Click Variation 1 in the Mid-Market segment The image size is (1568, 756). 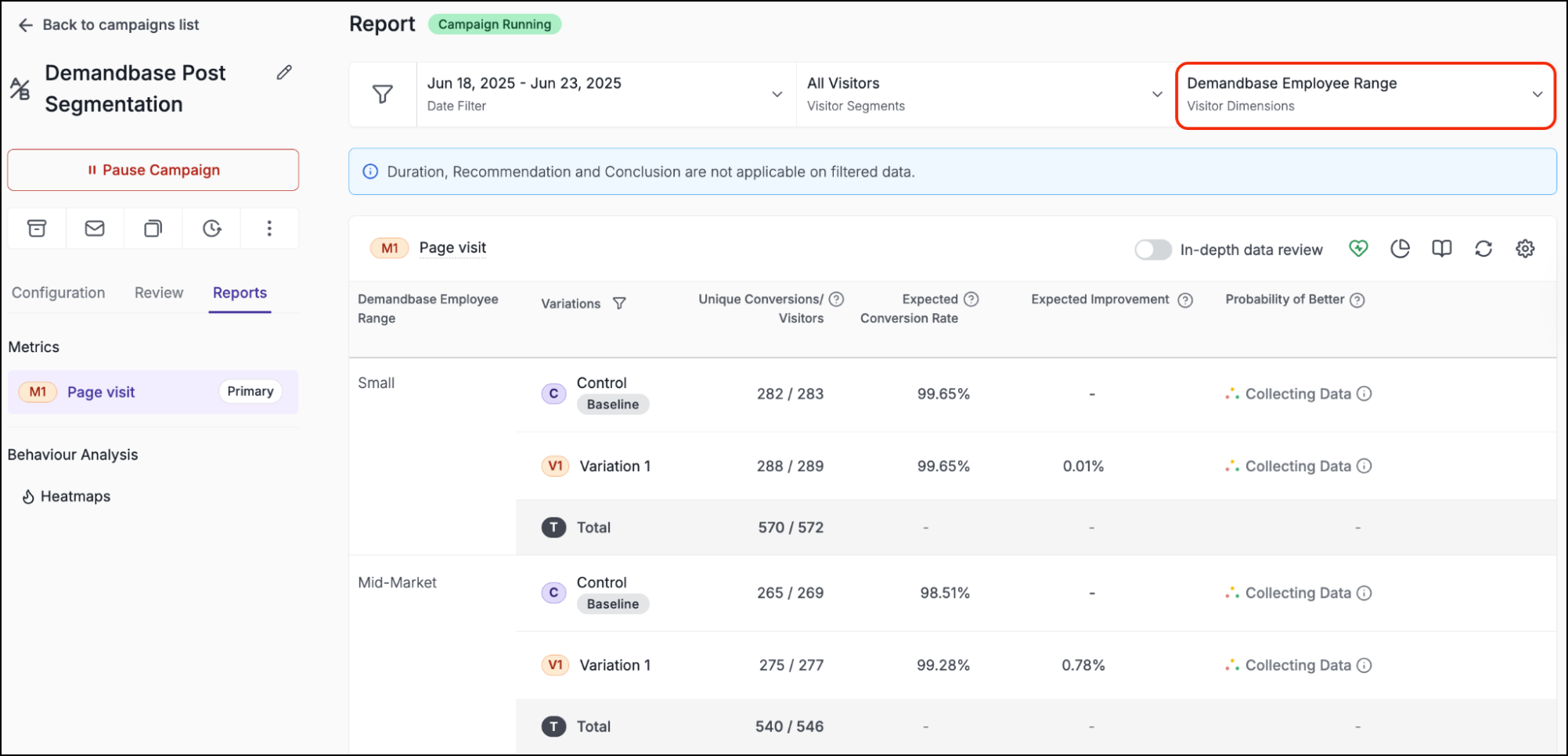(x=615, y=665)
